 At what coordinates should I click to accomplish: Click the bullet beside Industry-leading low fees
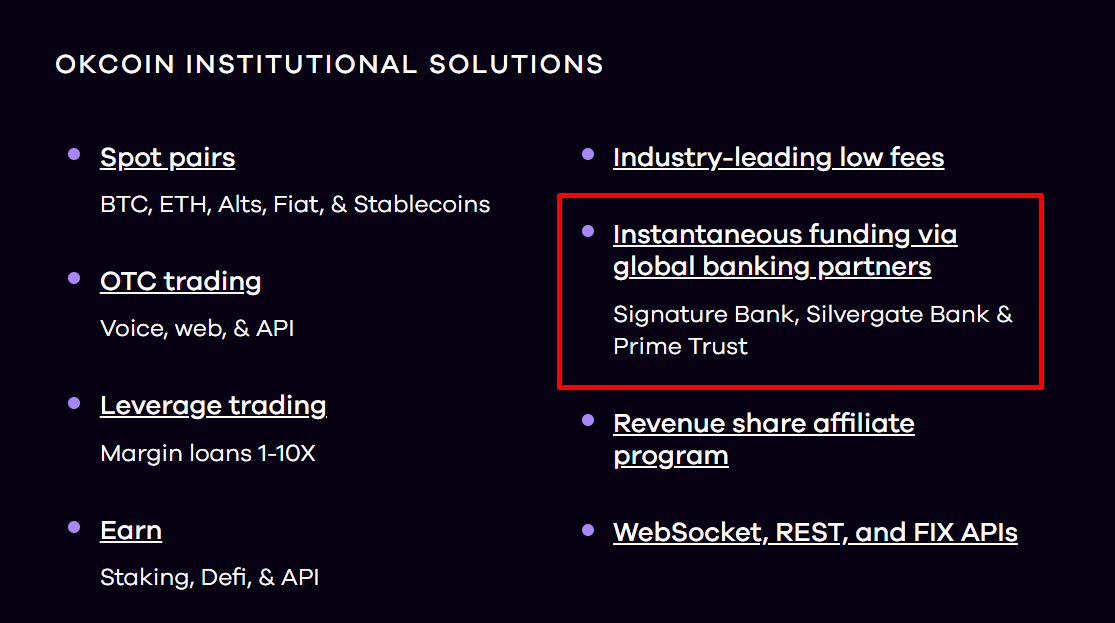pyautogui.click(x=588, y=154)
